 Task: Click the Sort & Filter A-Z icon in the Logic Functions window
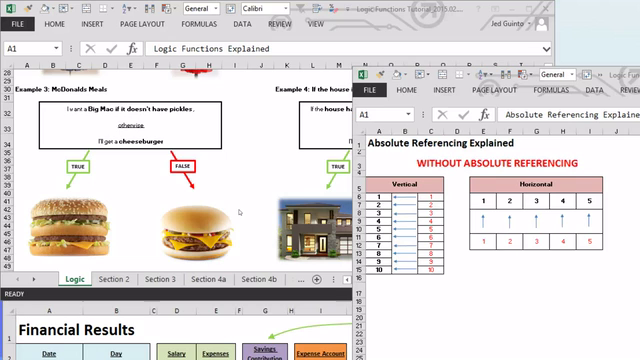point(126,8)
